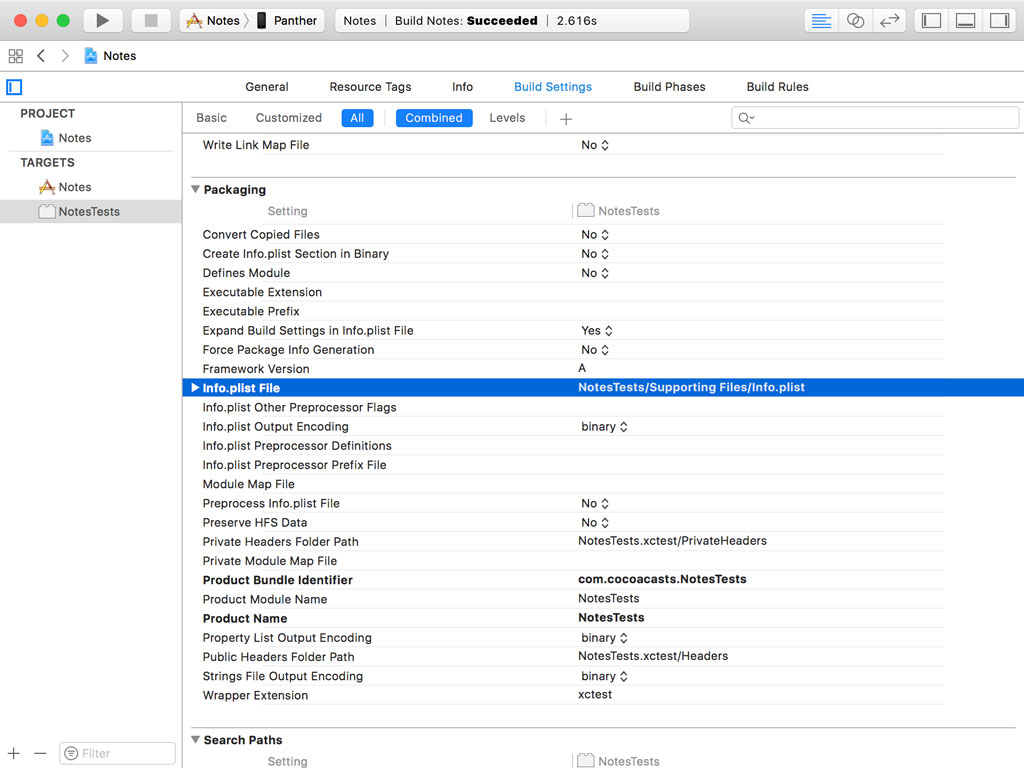Select the Product Module Name value
The height and width of the screenshot is (768, 1024).
609,598
